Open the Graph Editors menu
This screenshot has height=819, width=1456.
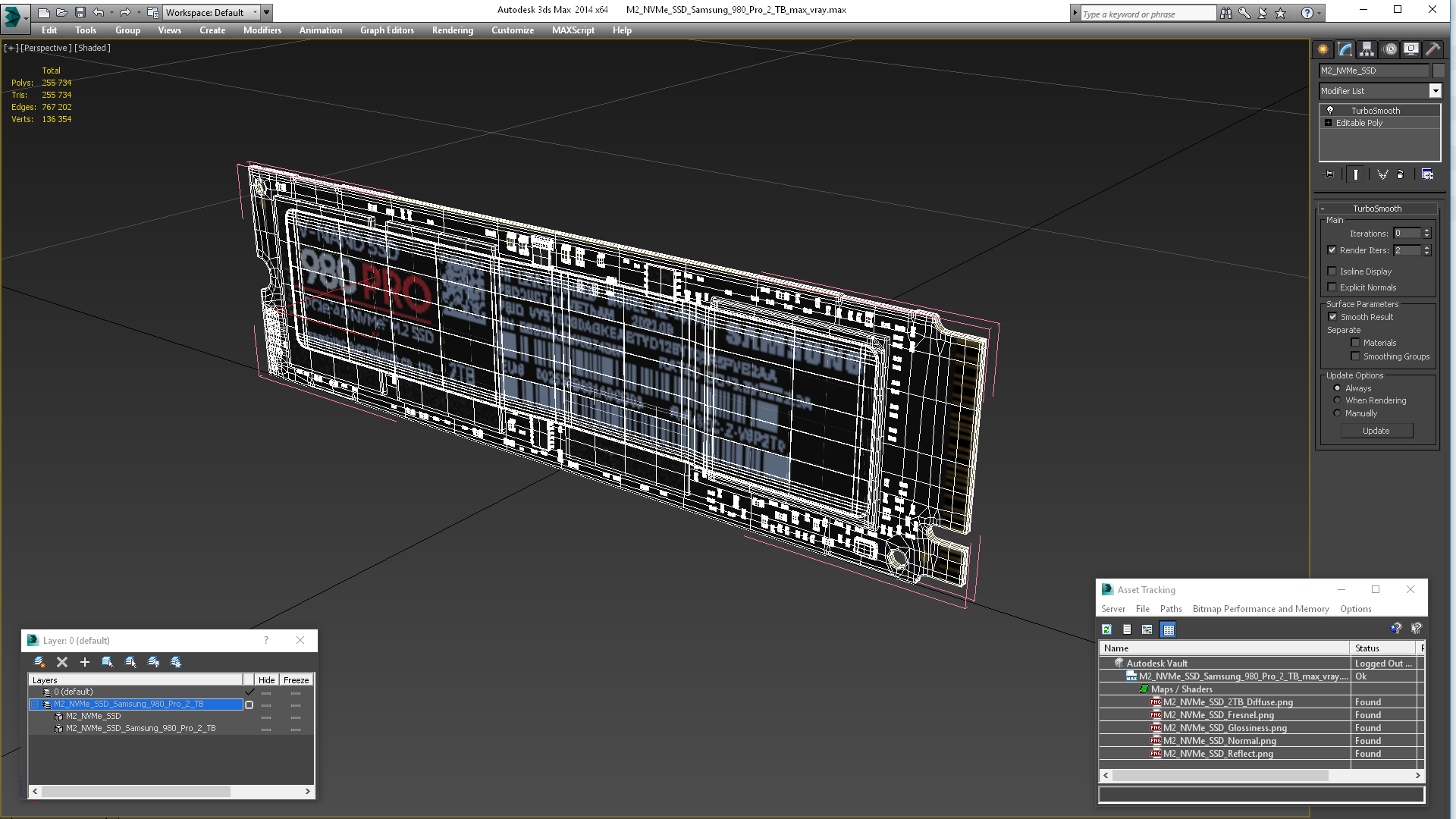[x=387, y=30]
